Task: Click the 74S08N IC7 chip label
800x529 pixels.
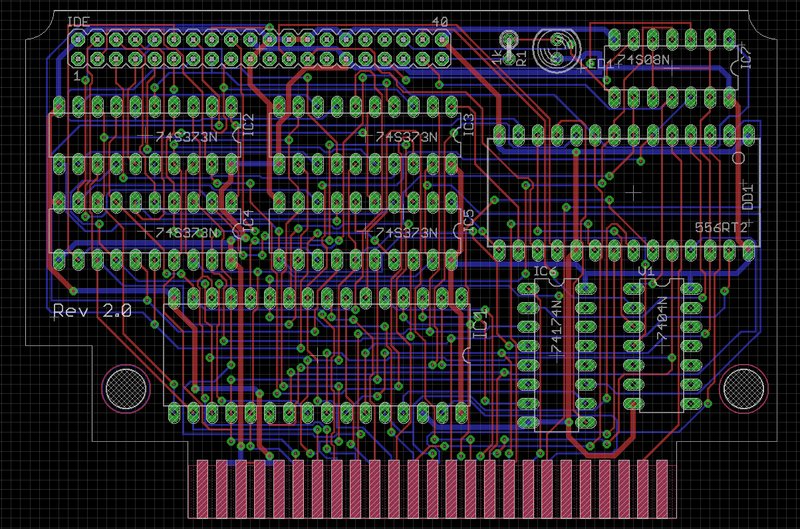Action: click(x=643, y=60)
